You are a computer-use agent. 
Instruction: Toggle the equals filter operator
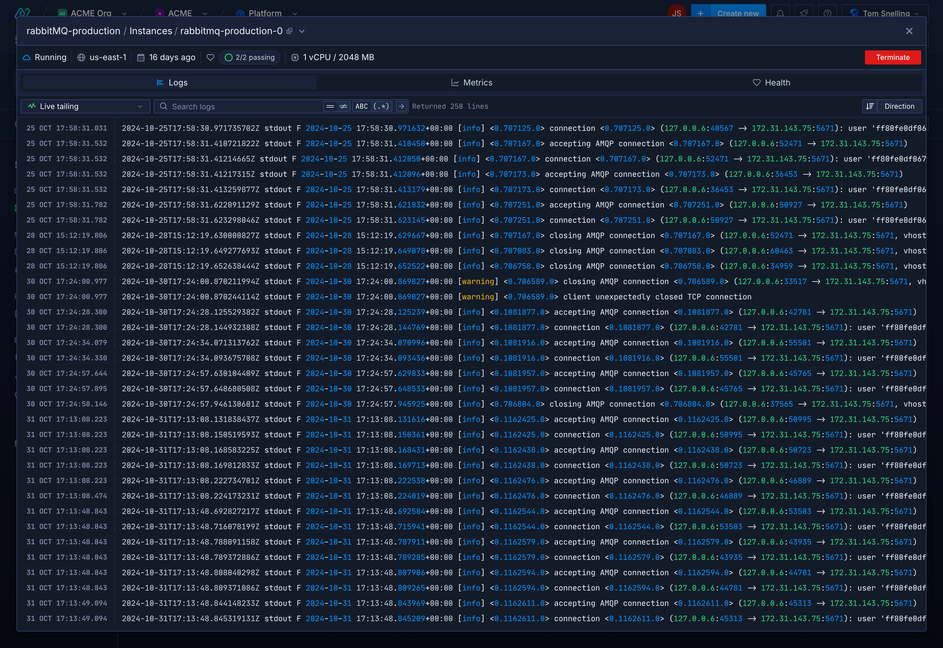[331, 106]
